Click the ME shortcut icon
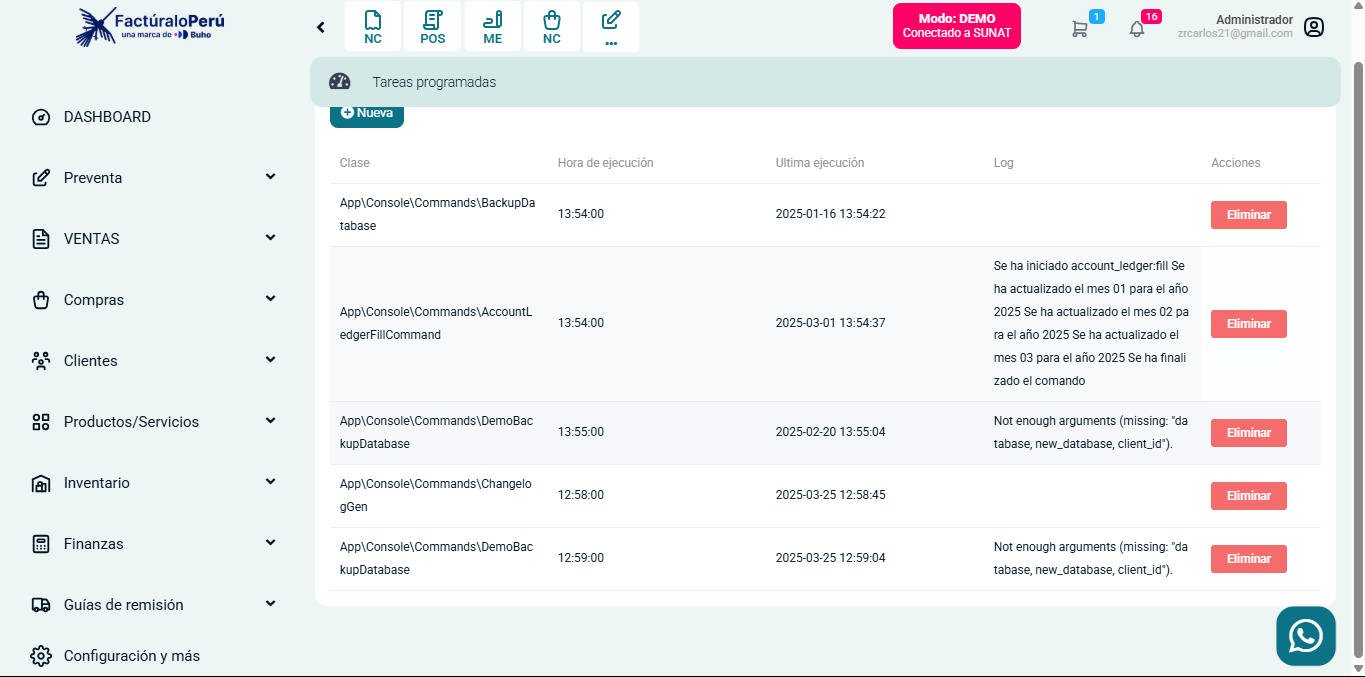The image size is (1365, 677). (492, 27)
